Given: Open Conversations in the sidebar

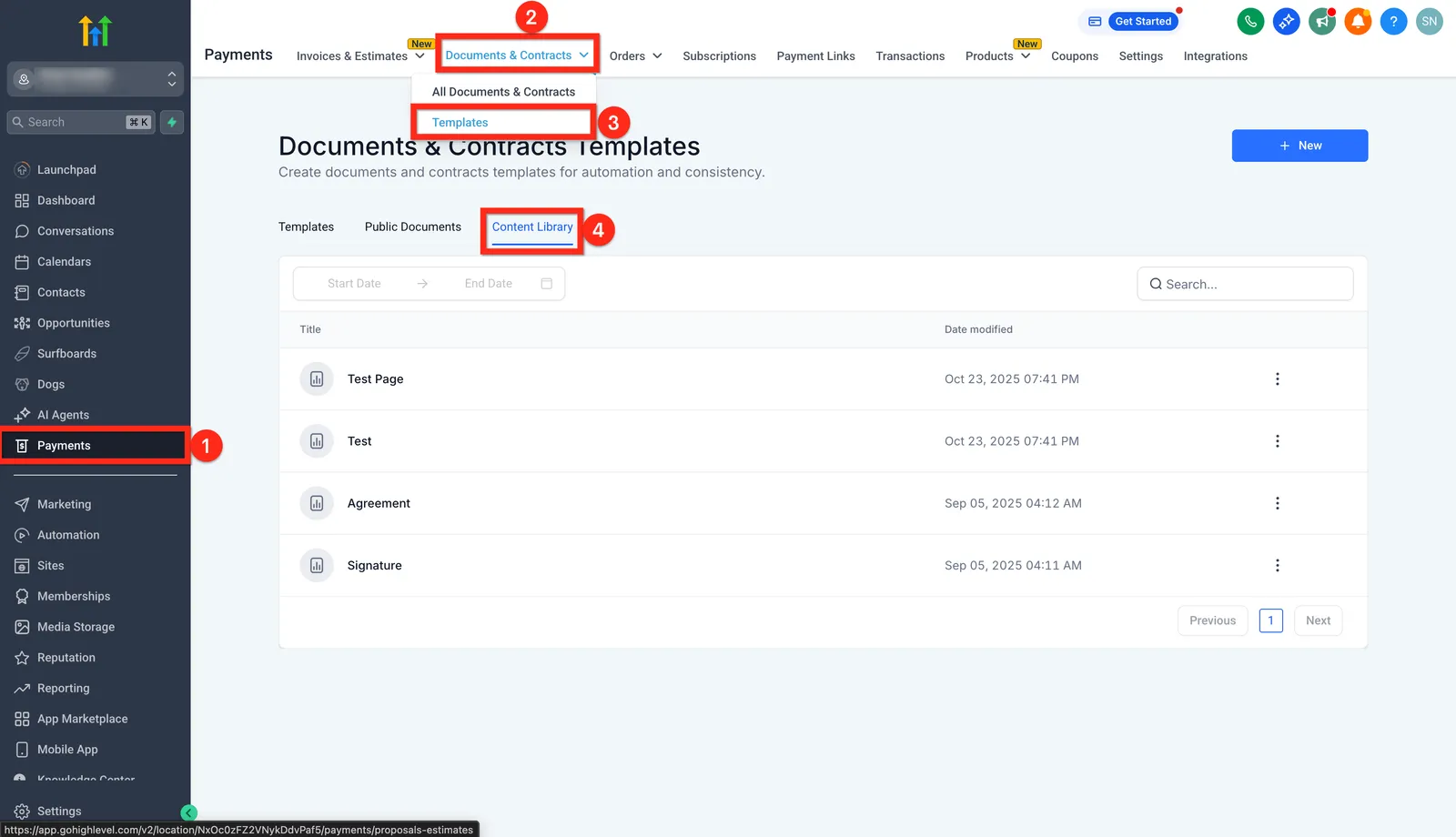Looking at the screenshot, I should [76, 231].
